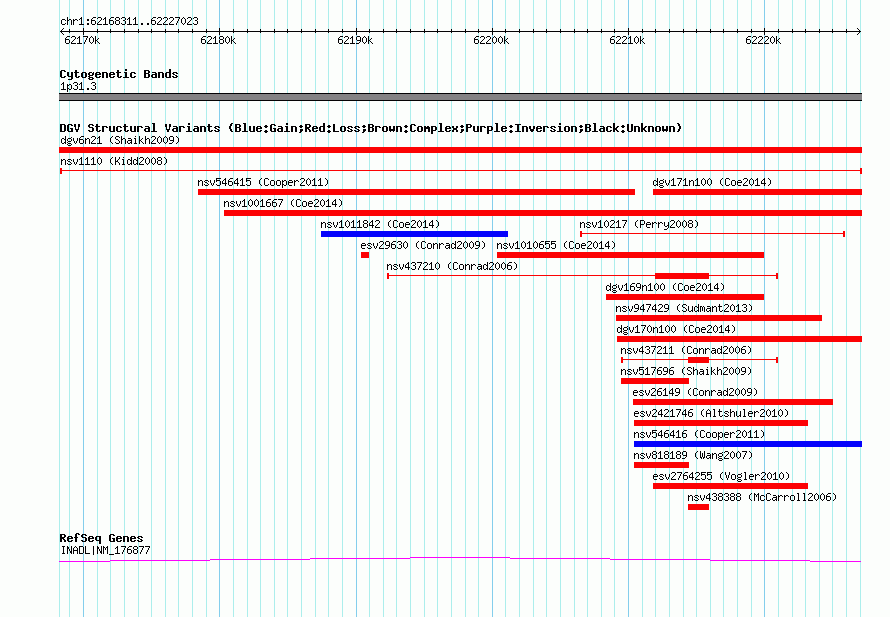Select the esv2764255 red bar
Viewport: 890px width, 617px height.
pyautogui.click(x=731, y=486)
